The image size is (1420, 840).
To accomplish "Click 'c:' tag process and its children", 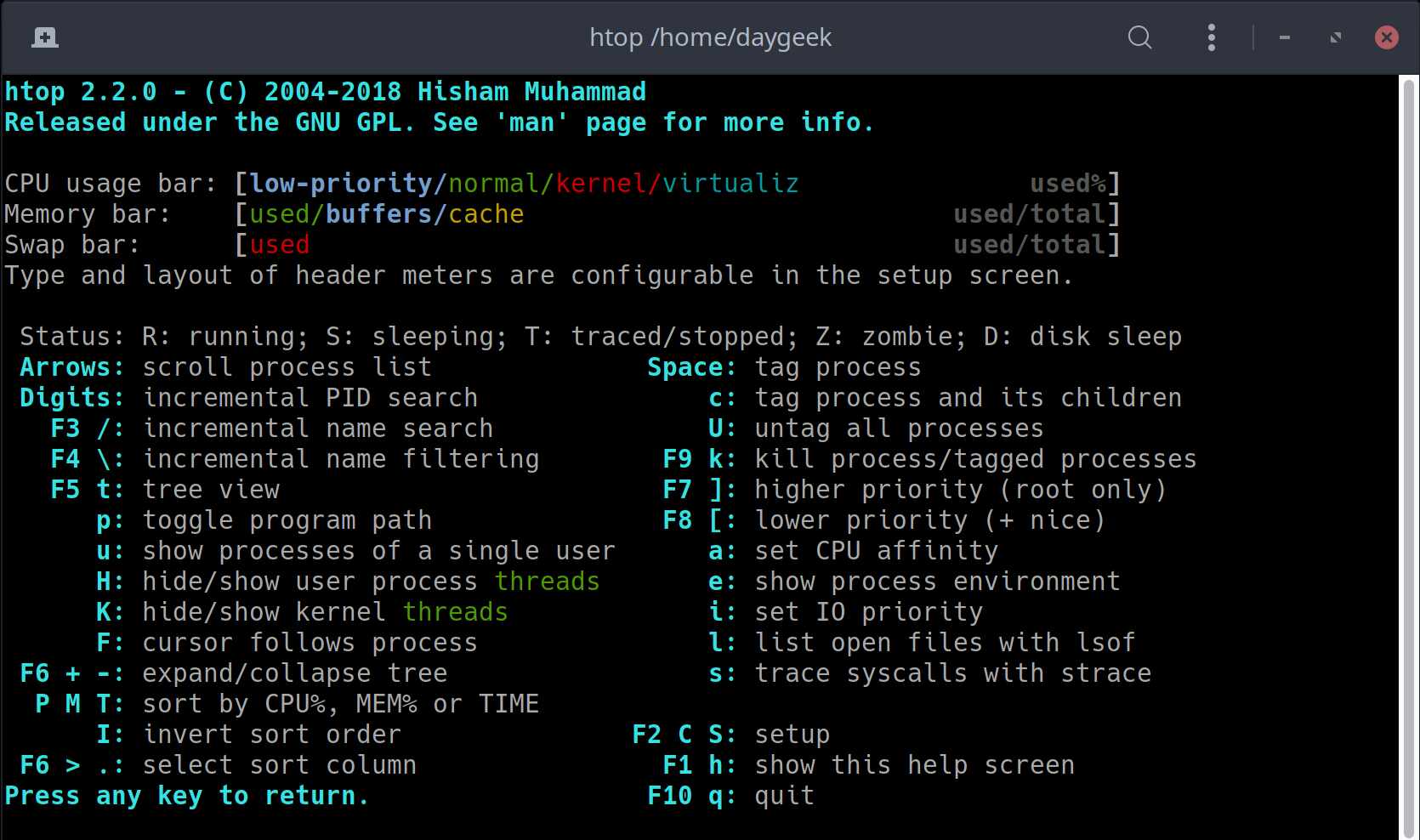I will (x=945, y=398).
